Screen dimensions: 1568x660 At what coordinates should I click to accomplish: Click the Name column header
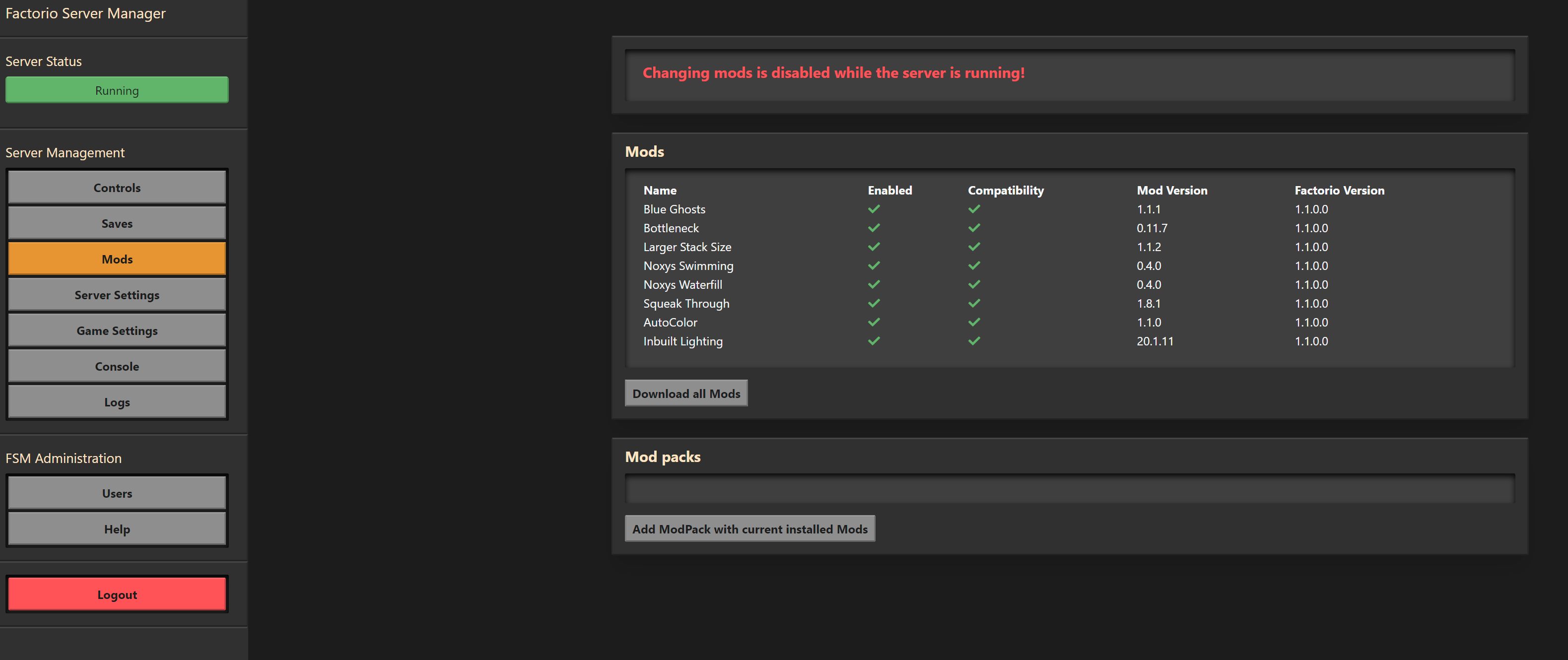(x=660, y=191)
